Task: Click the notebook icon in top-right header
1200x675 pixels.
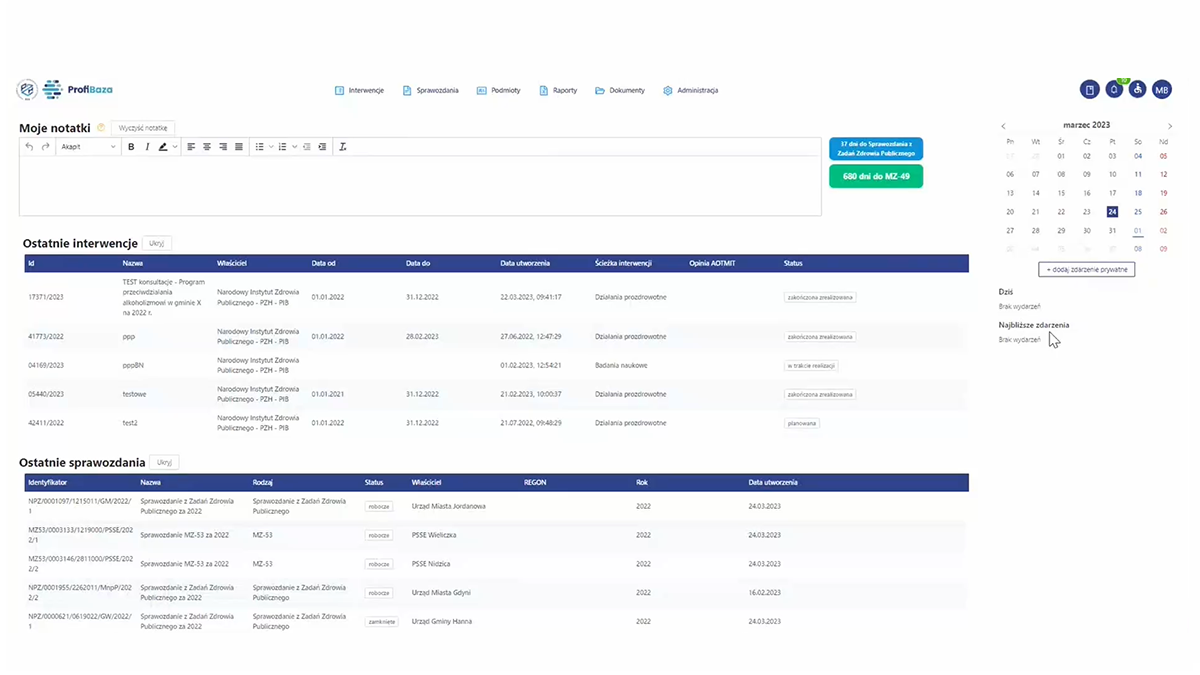Action: [1090, 90]
